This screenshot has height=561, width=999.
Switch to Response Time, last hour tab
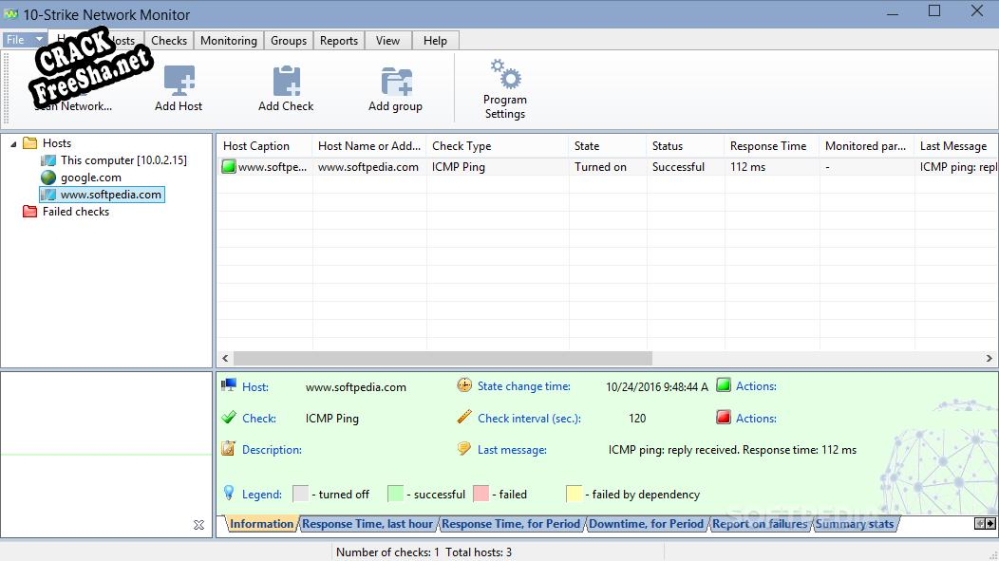[x=367, y=524]
